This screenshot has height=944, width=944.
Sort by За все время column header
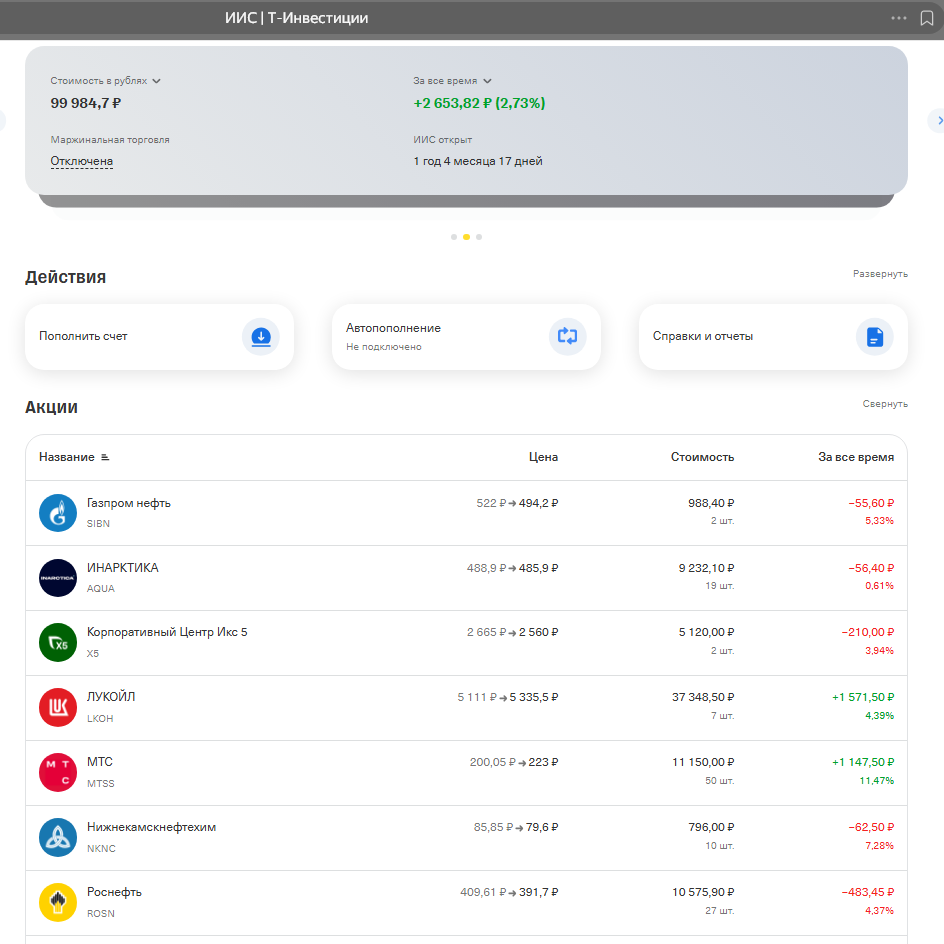(x=856, y=458)
